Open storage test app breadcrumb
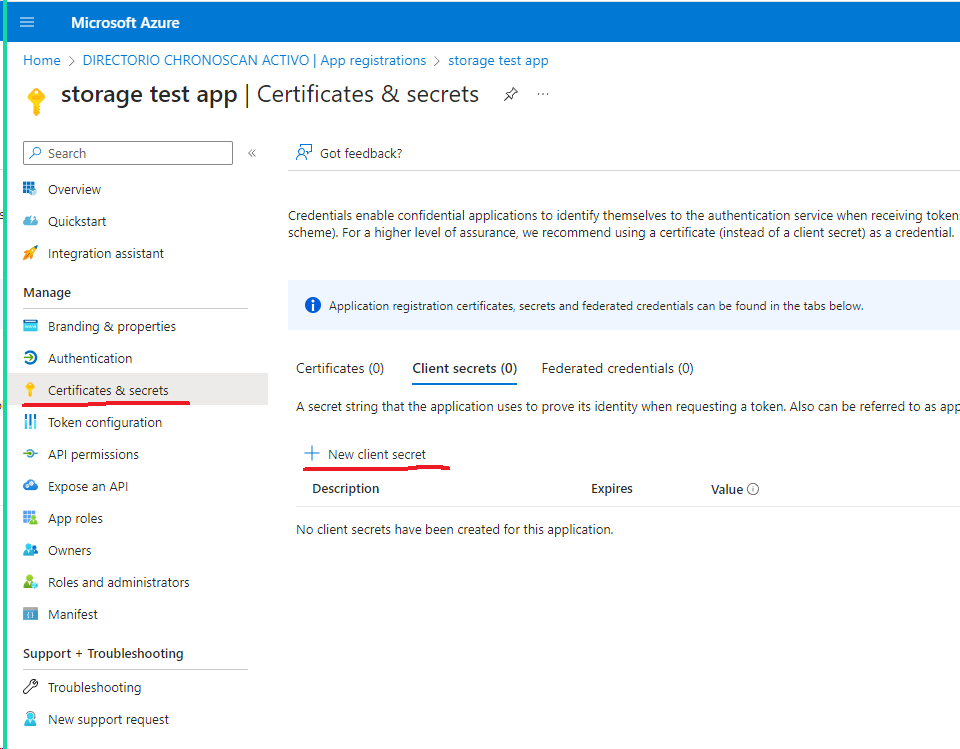960x749 pixels. point(498,60)
